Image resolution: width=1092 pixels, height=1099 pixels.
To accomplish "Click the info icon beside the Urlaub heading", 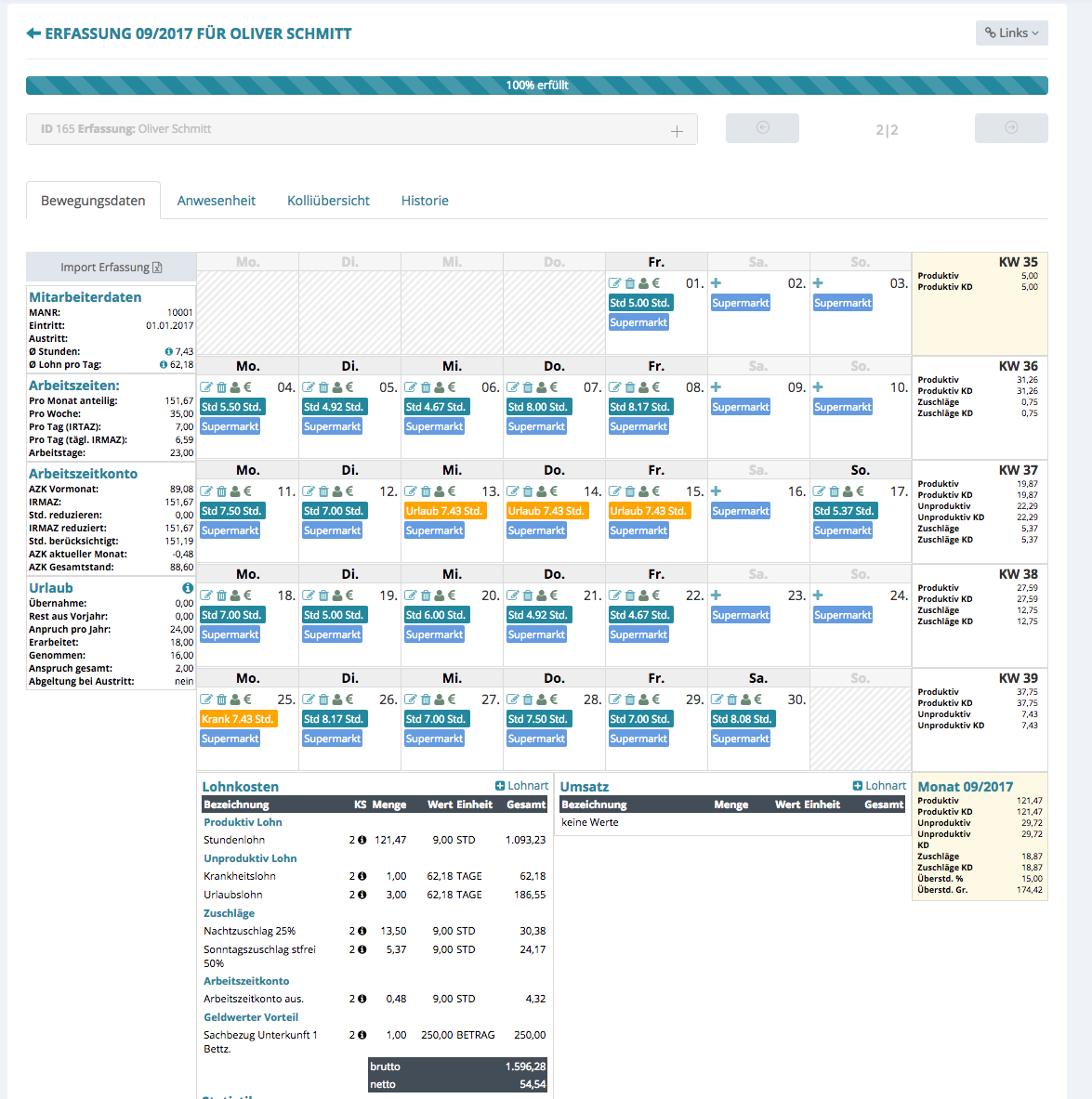I will pyautogui.click(x=188, y=588).
